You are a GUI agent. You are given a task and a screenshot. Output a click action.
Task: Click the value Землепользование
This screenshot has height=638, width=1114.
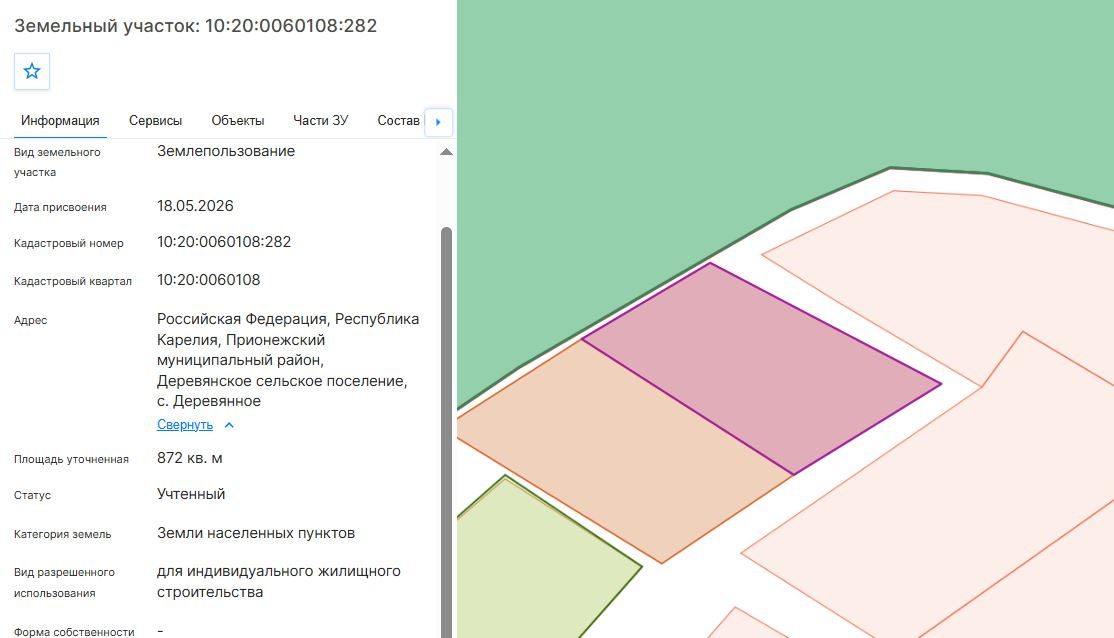[226, 151]
